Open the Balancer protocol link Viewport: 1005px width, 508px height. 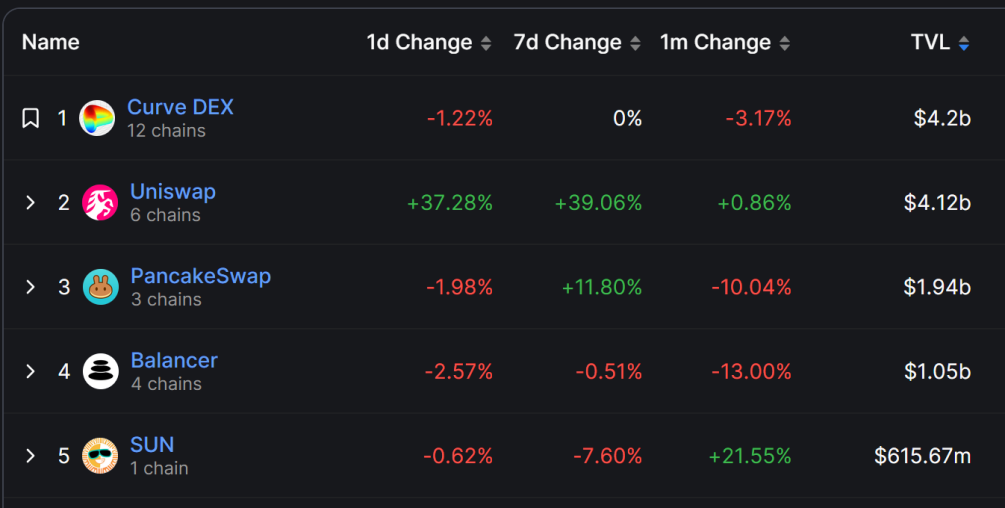[174, 360]
